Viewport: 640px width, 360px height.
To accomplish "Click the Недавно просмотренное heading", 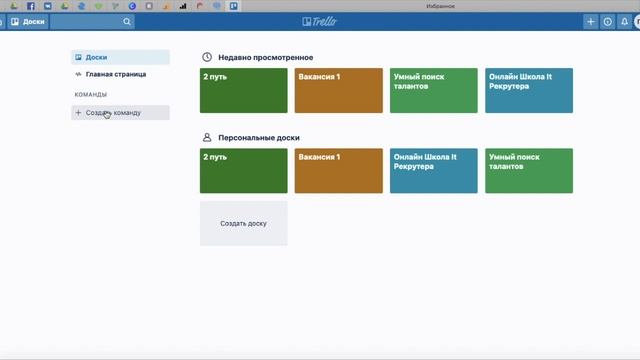I will [266, 58].
